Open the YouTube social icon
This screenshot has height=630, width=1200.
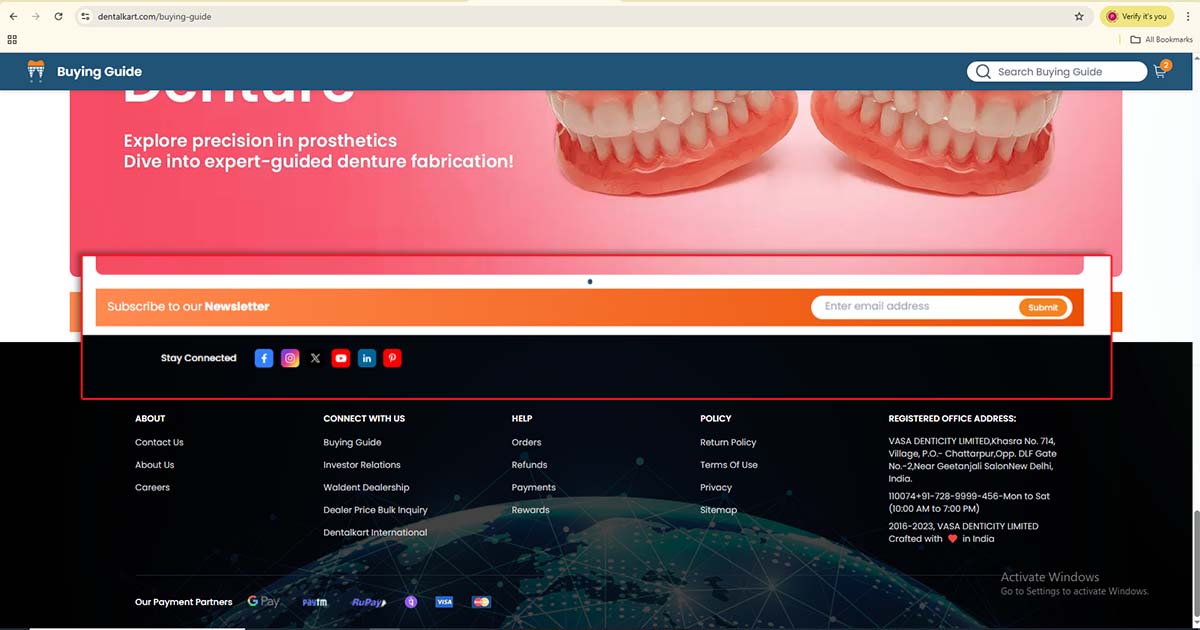tap(341, 358)
